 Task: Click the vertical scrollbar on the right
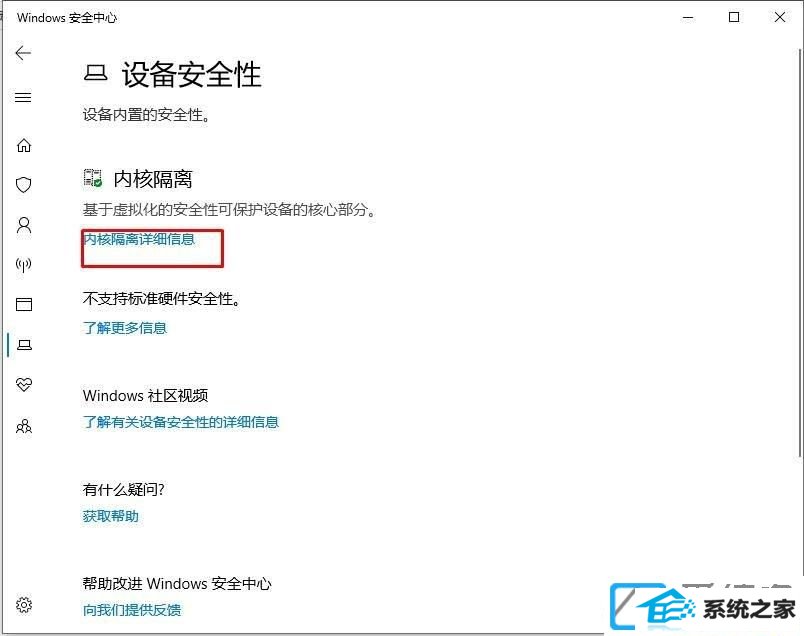[800, 251]
